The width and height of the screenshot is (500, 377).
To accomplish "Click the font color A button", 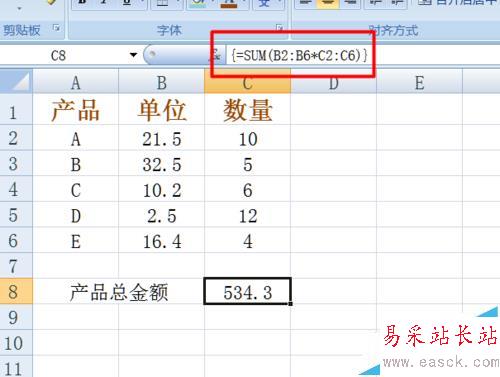I will point(229,3).
